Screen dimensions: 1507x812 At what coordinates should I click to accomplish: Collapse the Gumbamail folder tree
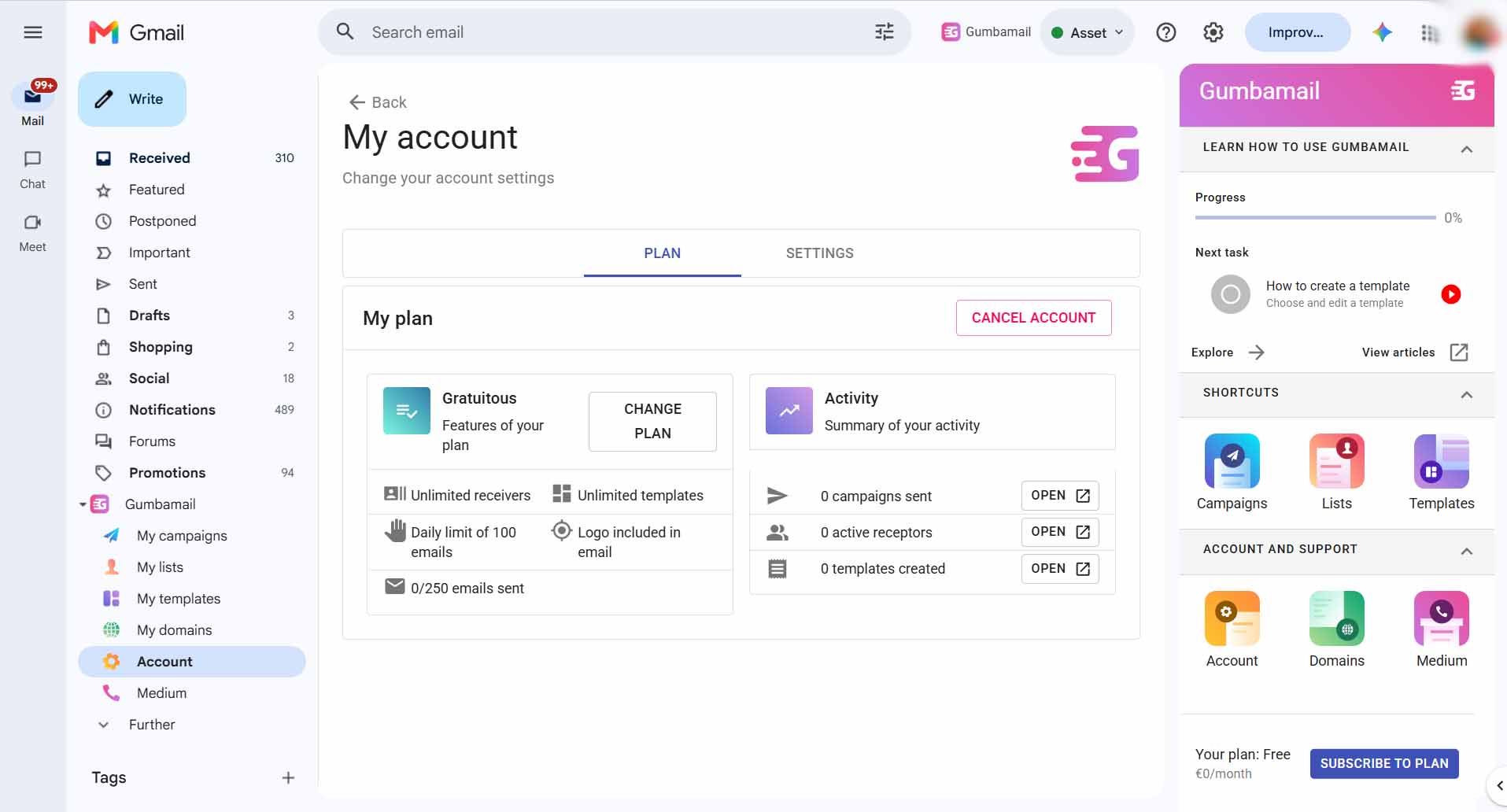[x=83, y=504]
